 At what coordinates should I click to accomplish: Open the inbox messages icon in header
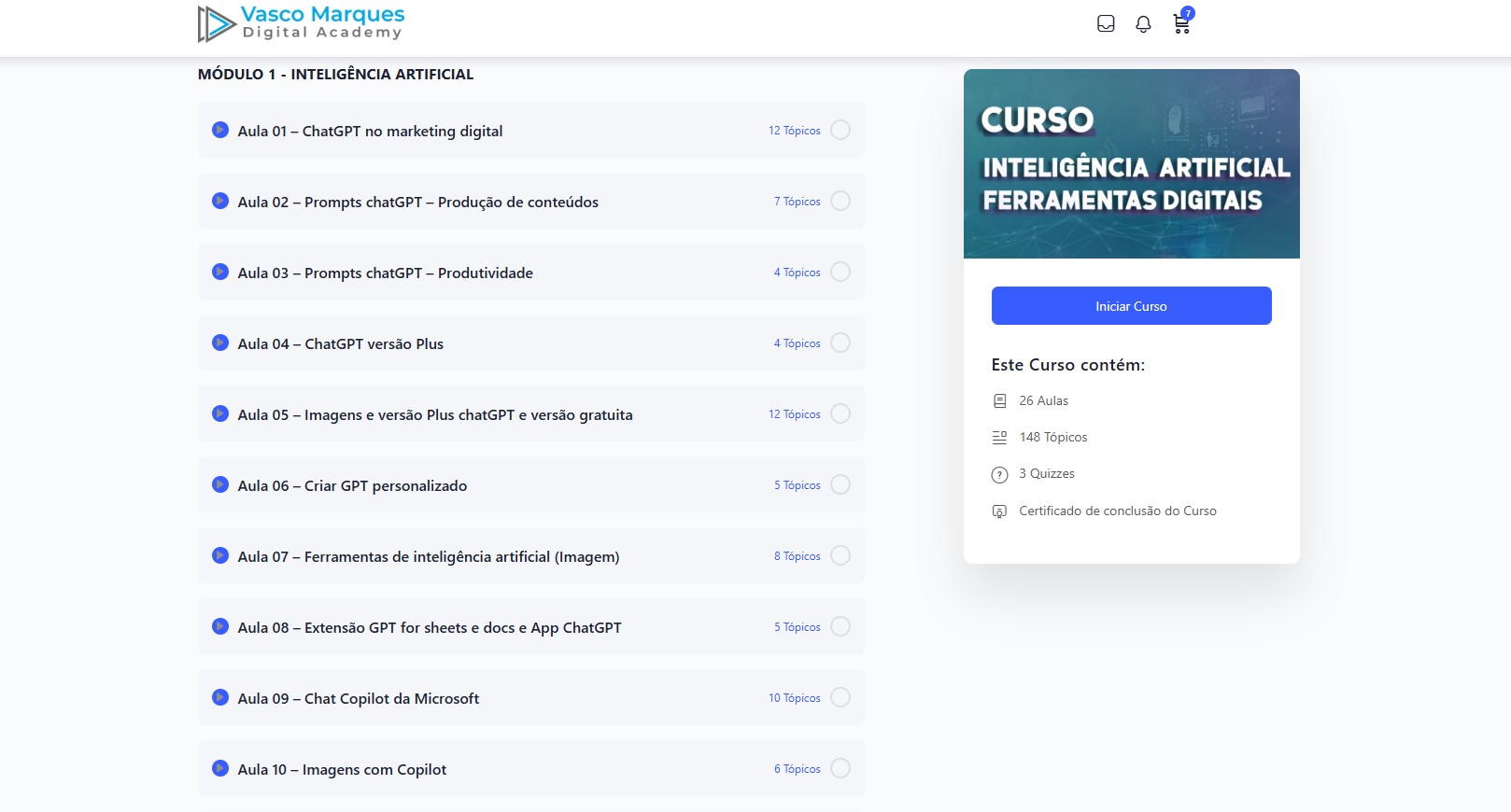1106,24
